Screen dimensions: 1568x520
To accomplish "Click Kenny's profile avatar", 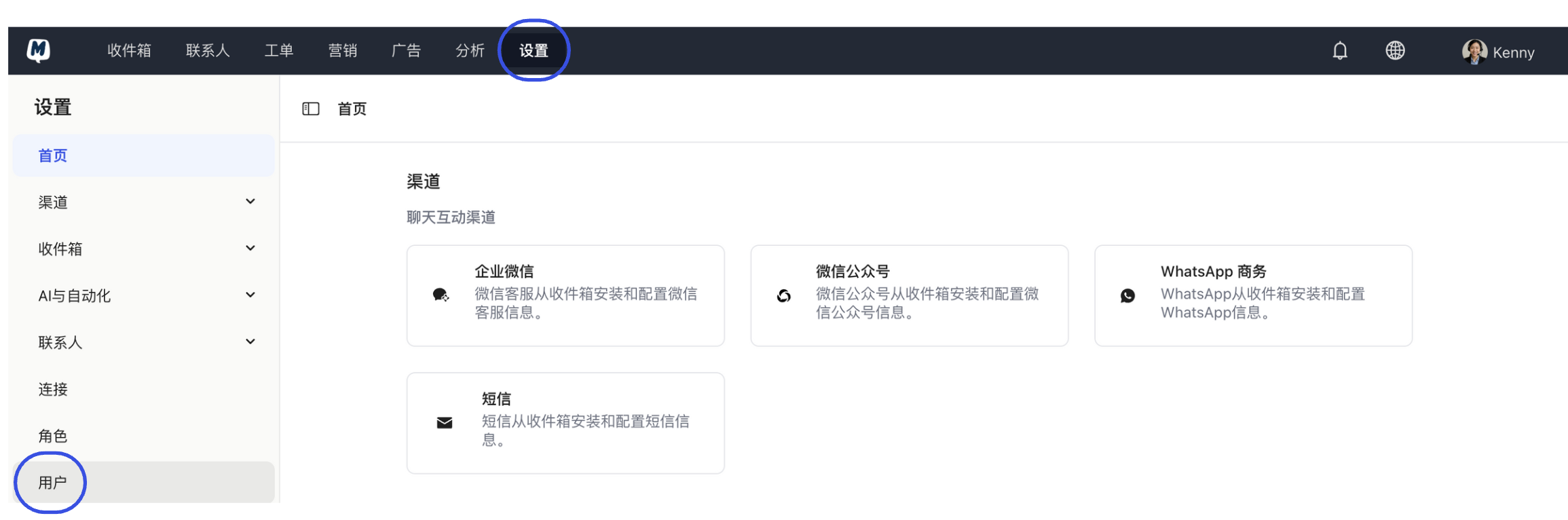I will point(1474,52).
